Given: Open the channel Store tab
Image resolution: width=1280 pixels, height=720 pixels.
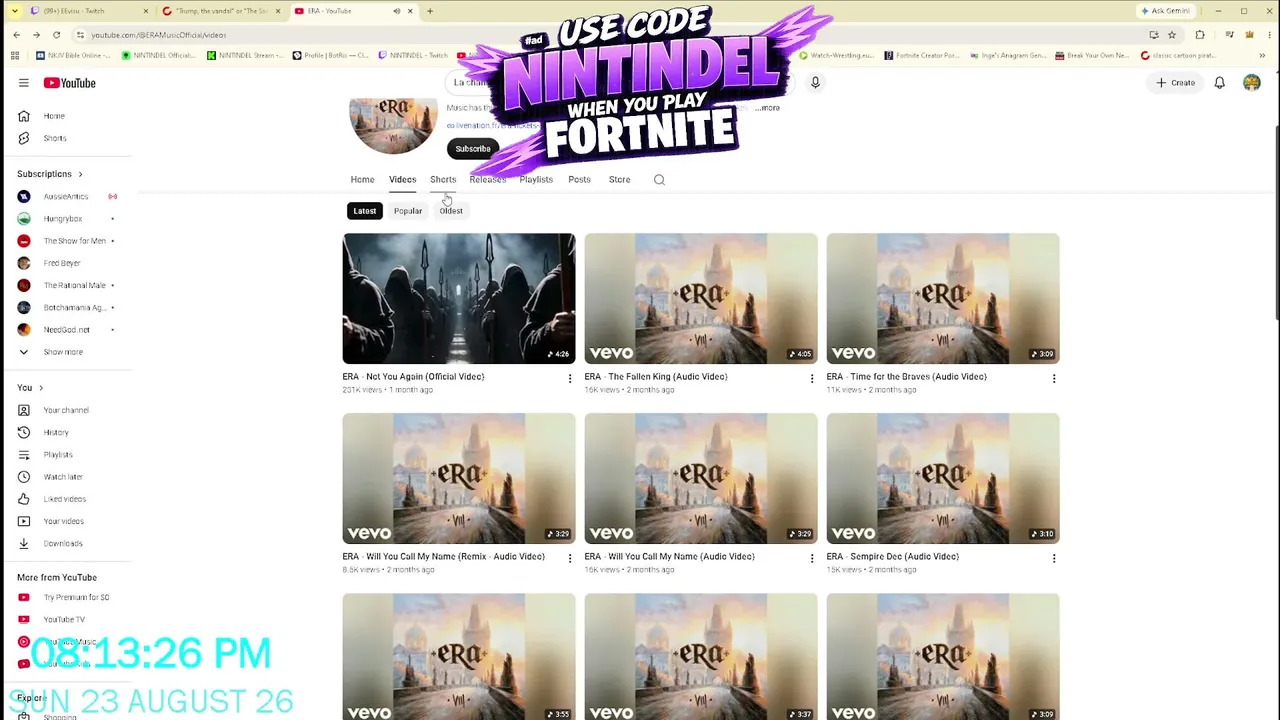Looking at the screenshot, I should tap(619, 180).
